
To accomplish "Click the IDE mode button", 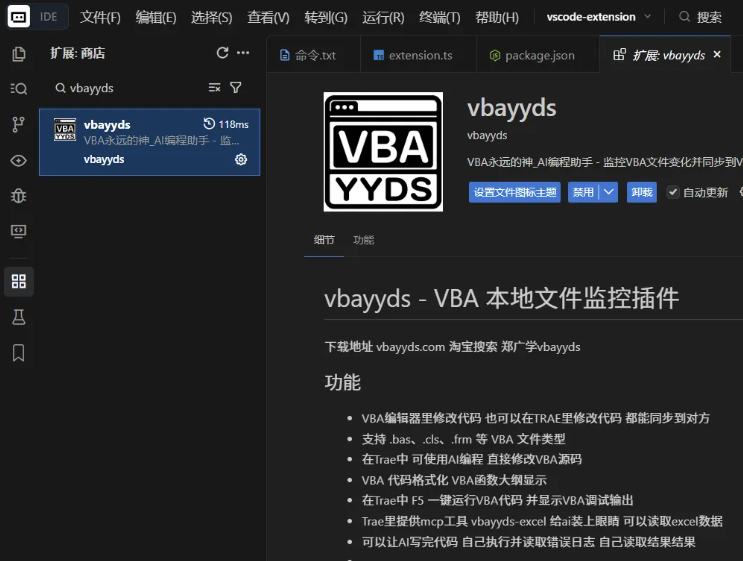I will (49, 17).
